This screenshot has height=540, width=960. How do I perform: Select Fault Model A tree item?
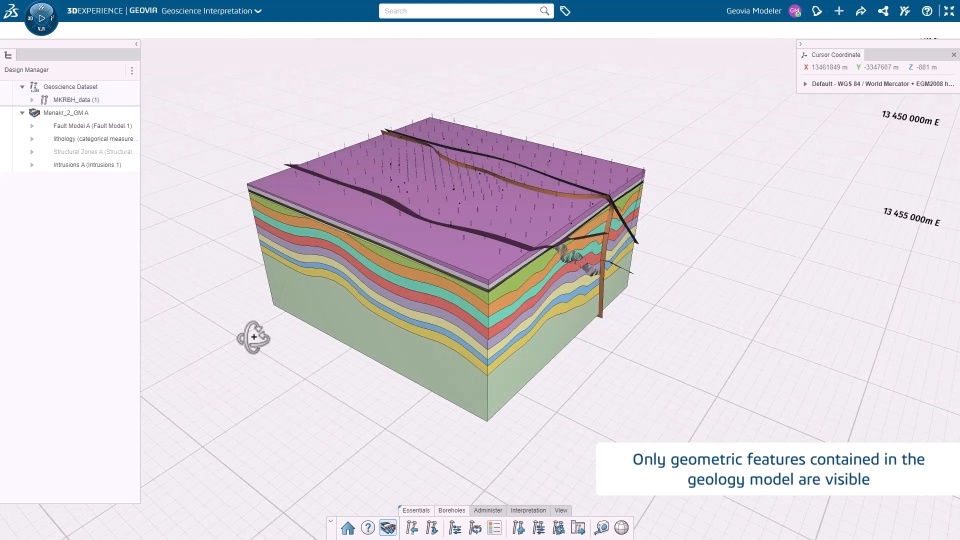pyautogui.click(x=92, y=126)
